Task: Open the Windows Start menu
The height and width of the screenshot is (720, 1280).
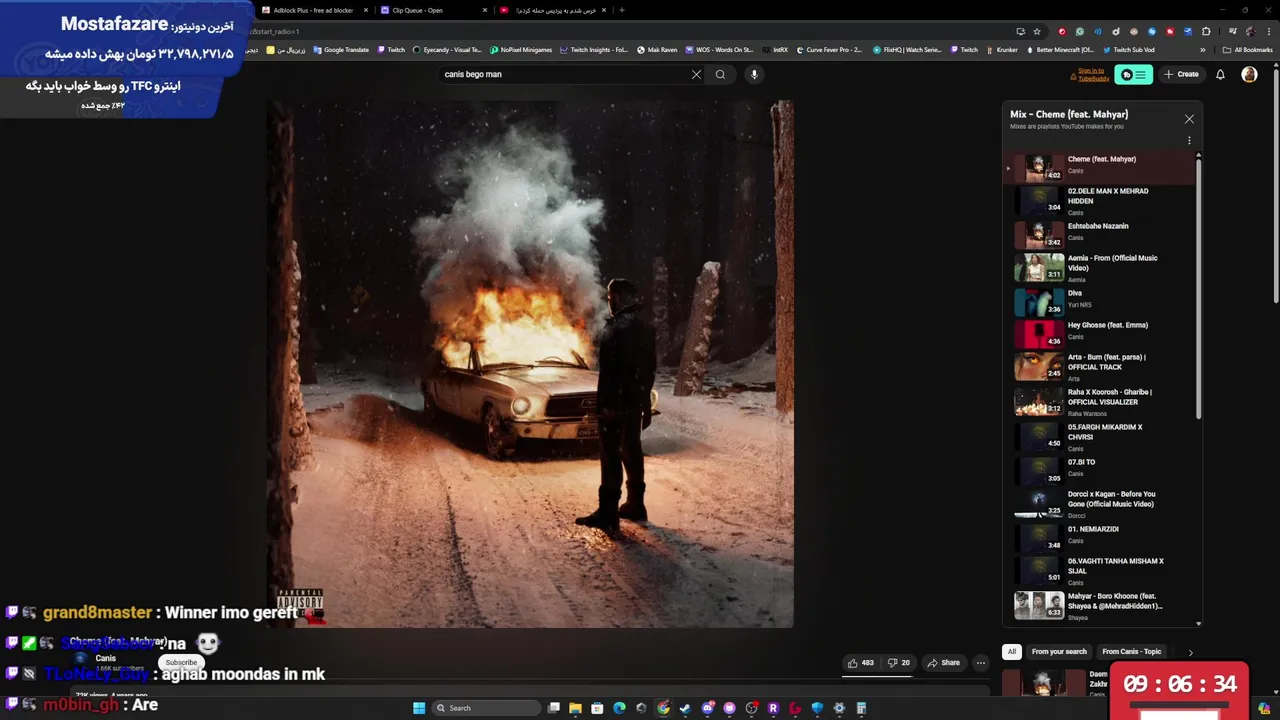Action: [x=419, y=708]
